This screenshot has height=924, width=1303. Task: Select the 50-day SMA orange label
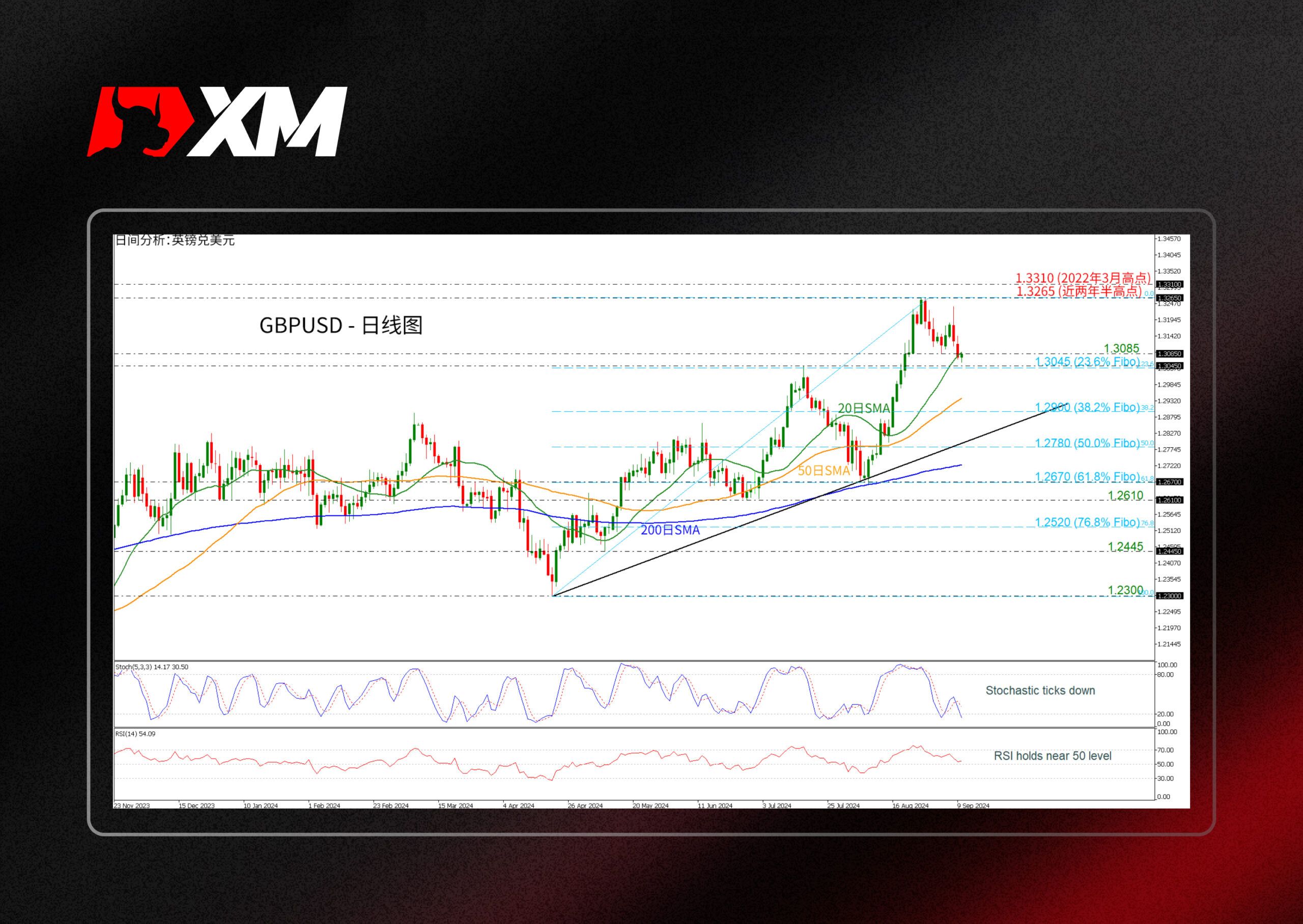pos(824,471)
